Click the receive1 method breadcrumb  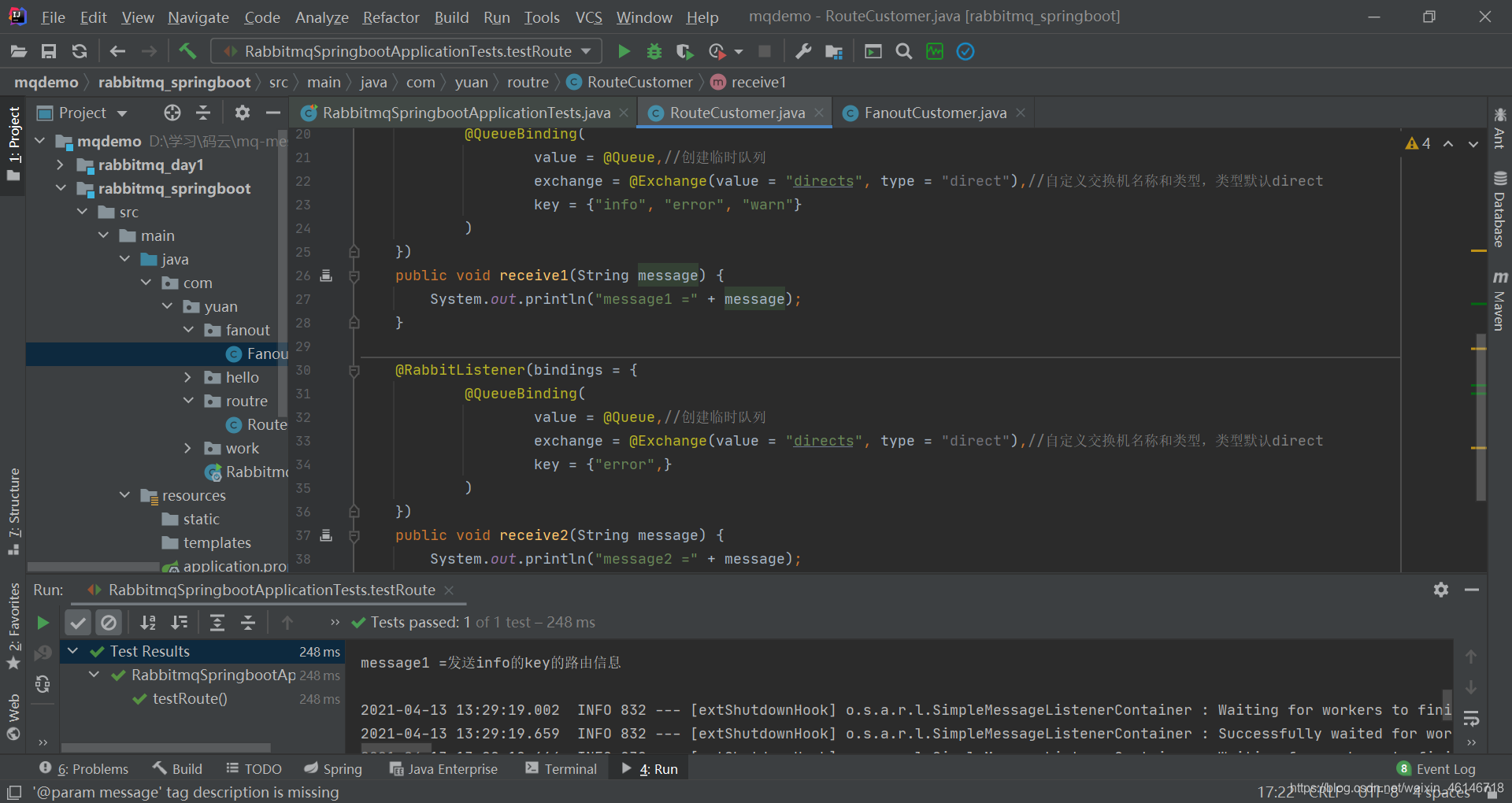748,82
